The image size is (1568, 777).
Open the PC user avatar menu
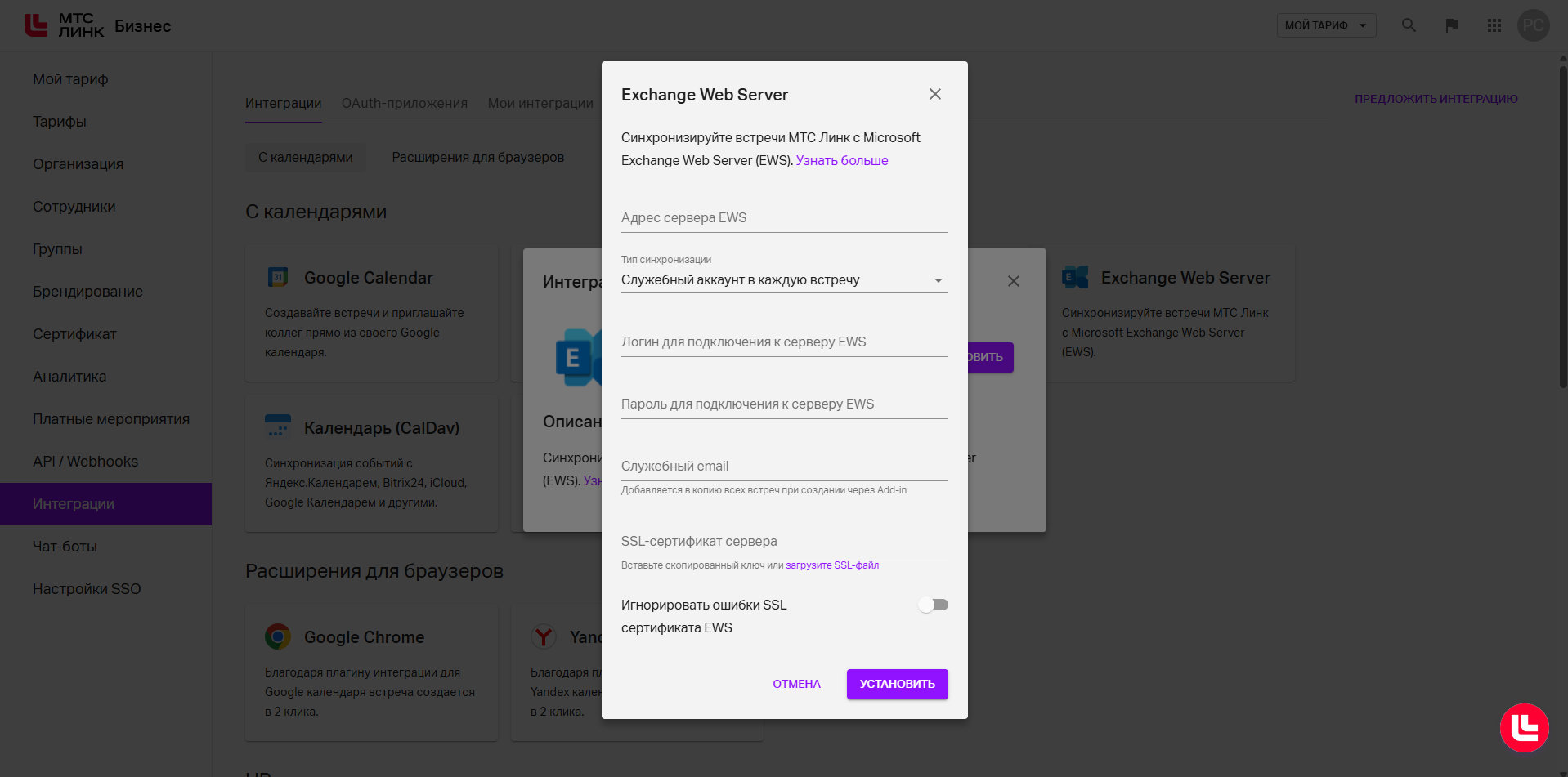(x=1534, y=25)
